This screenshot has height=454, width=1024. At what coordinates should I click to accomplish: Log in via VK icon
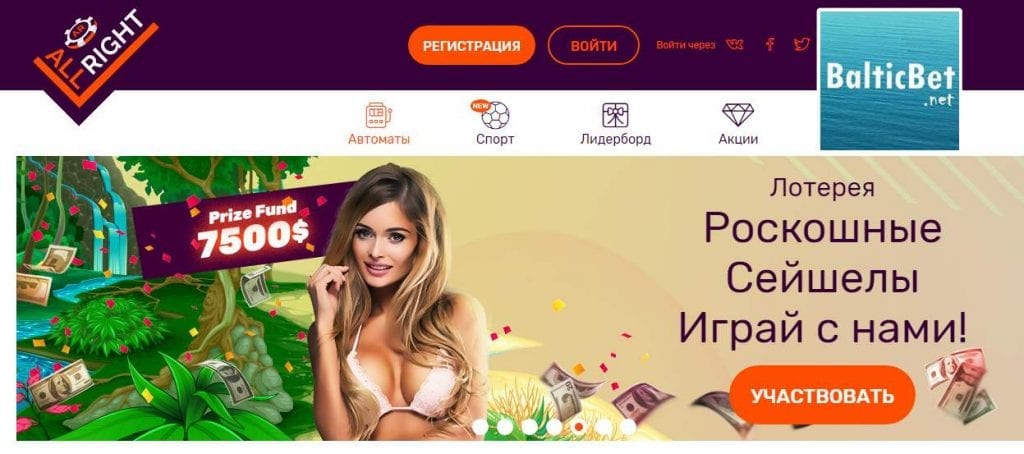tap(735, 45)
